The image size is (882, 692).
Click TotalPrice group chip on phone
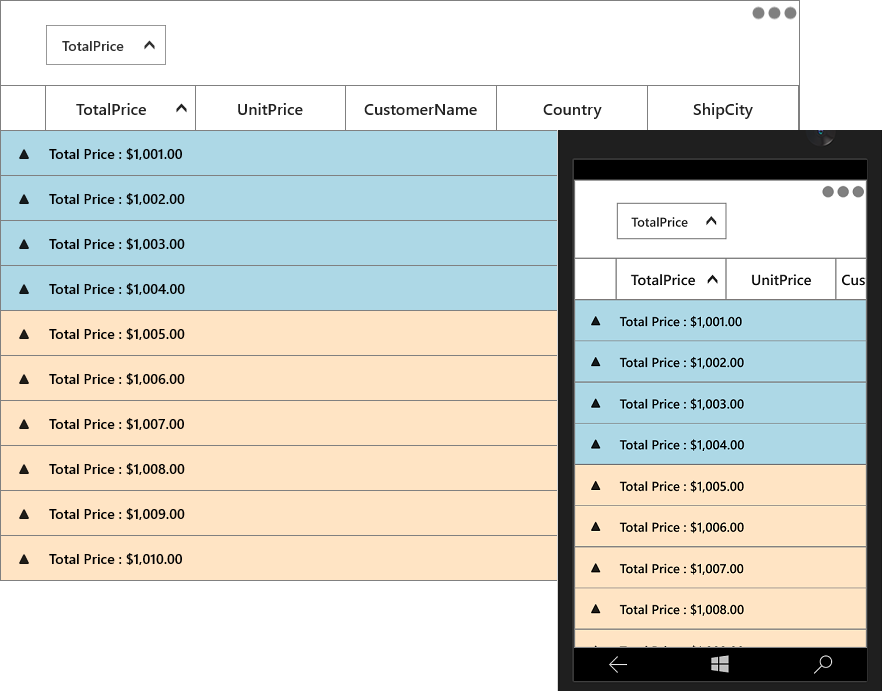click(671, 221)
